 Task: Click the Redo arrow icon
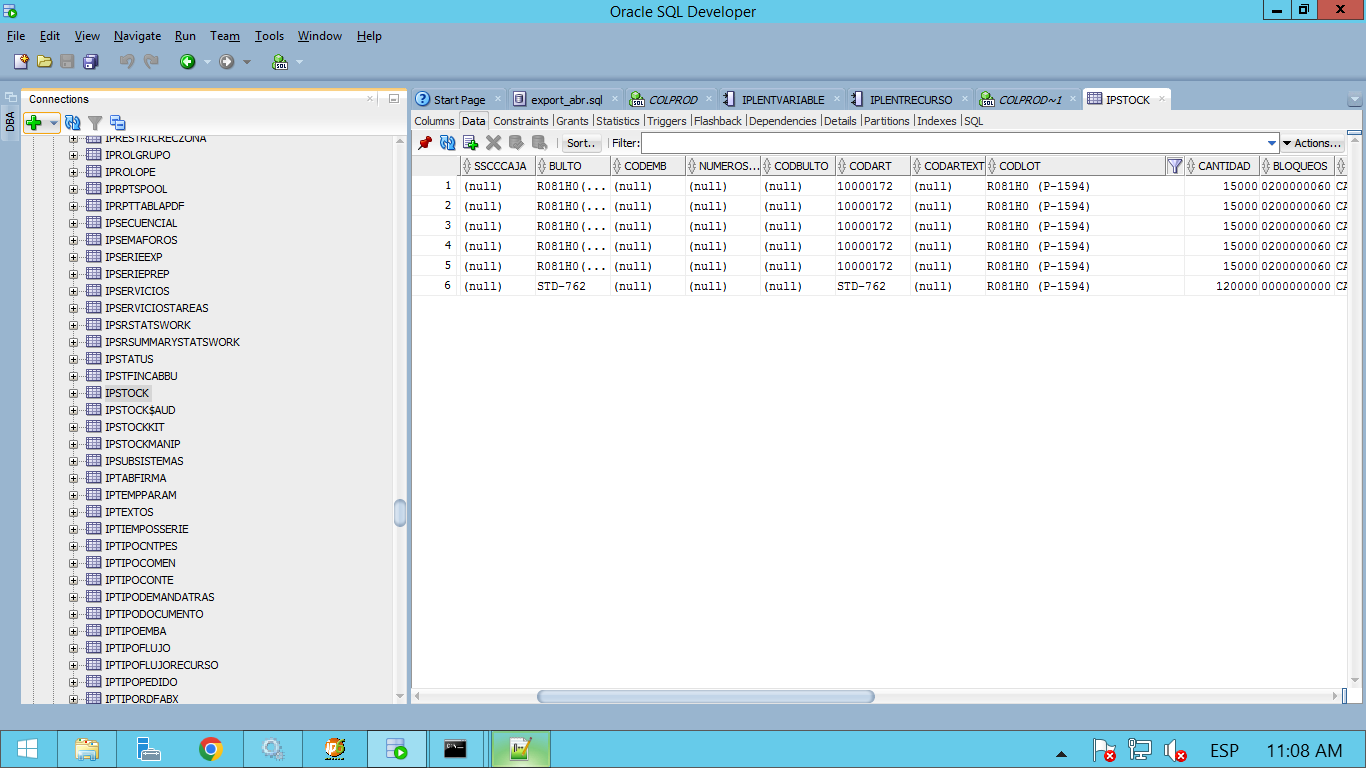(x=151, y=62)
